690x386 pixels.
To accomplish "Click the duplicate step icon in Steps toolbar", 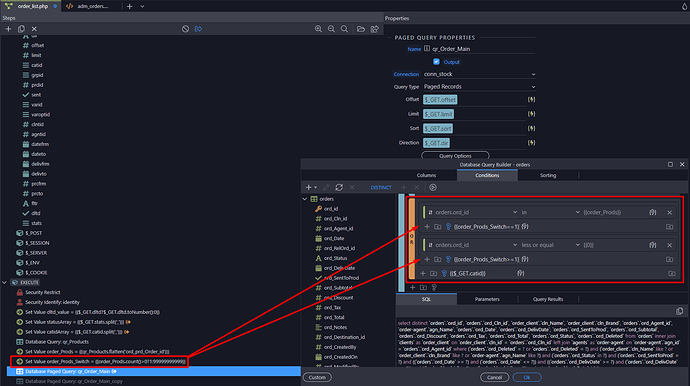I will 21,29.
